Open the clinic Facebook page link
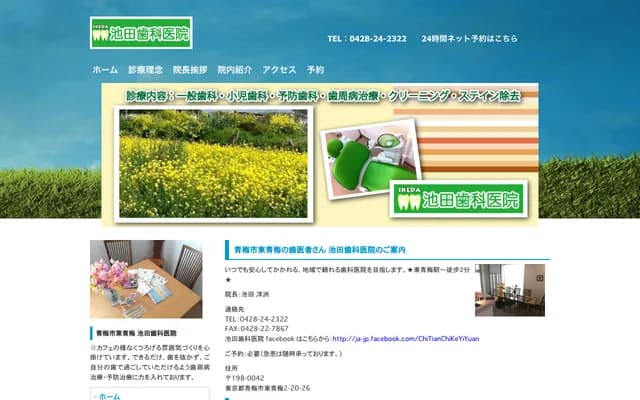This screenshot has width=640, height=400. point(406,339)
